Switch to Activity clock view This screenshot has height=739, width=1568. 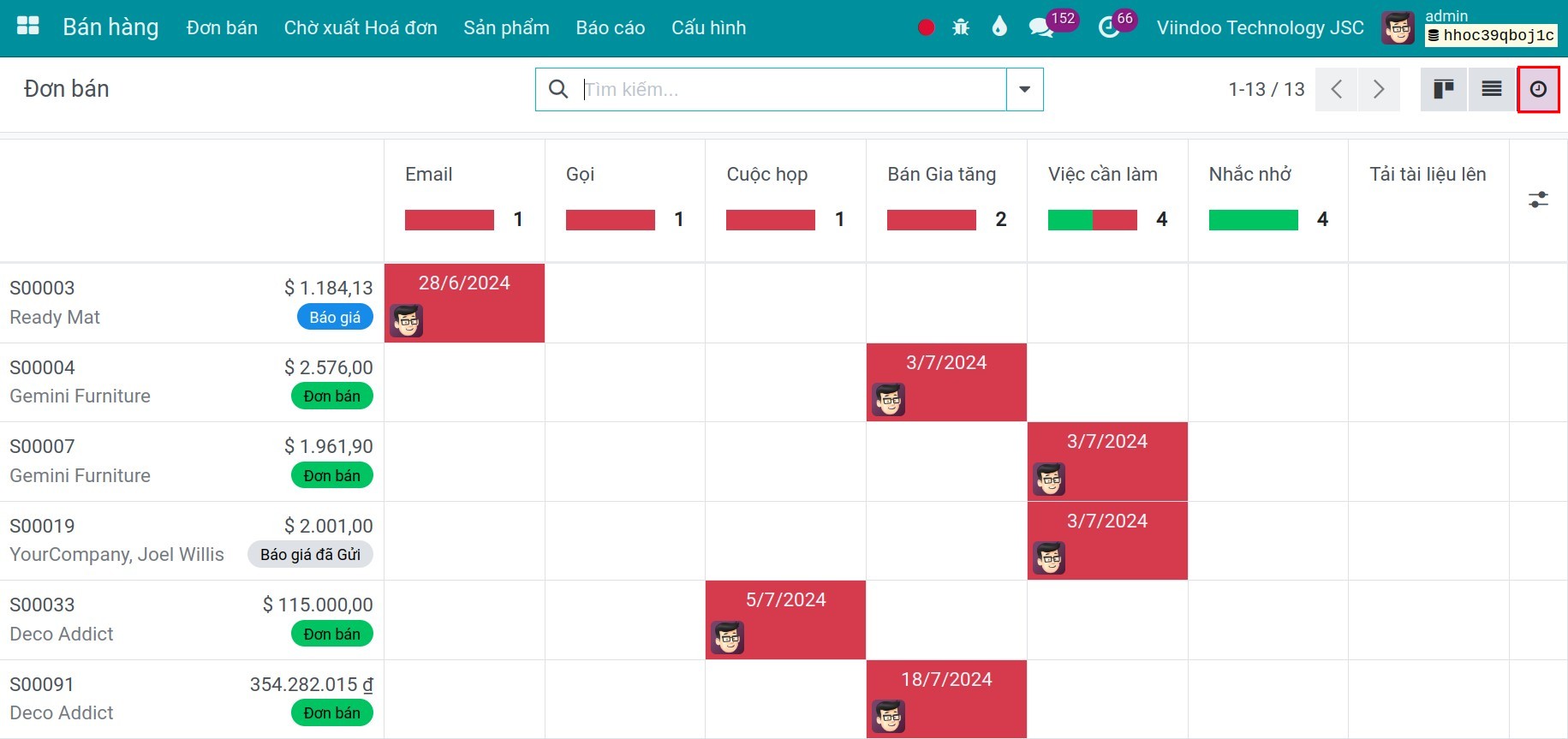tap(1538, 89)
